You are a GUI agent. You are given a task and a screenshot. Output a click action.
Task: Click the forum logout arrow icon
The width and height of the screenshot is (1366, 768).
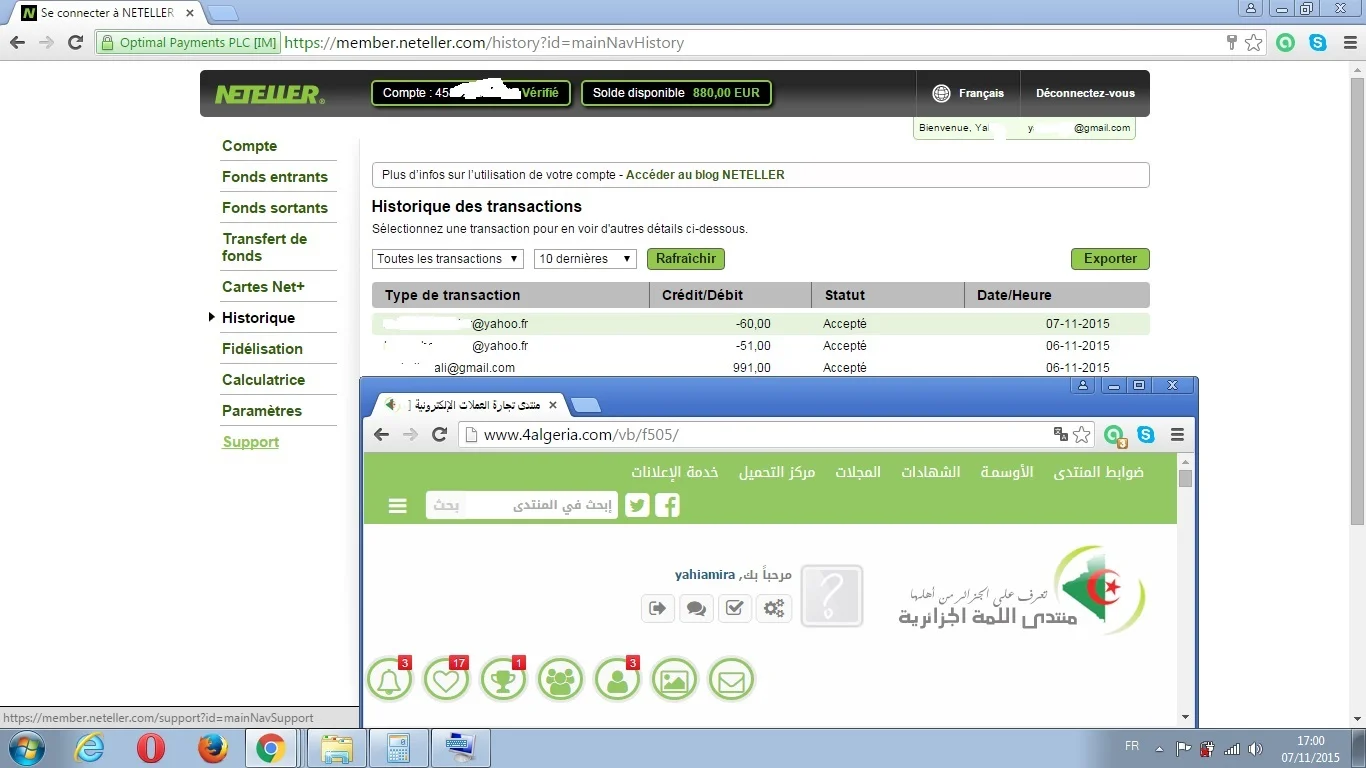657,608
